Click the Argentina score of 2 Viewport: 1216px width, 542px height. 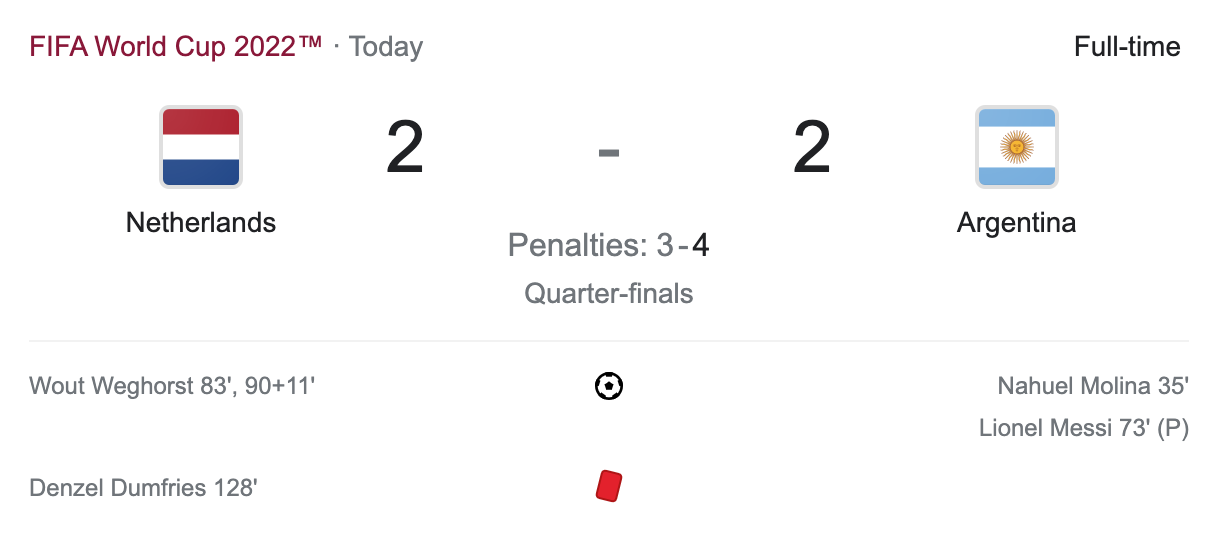coord(812,149)
